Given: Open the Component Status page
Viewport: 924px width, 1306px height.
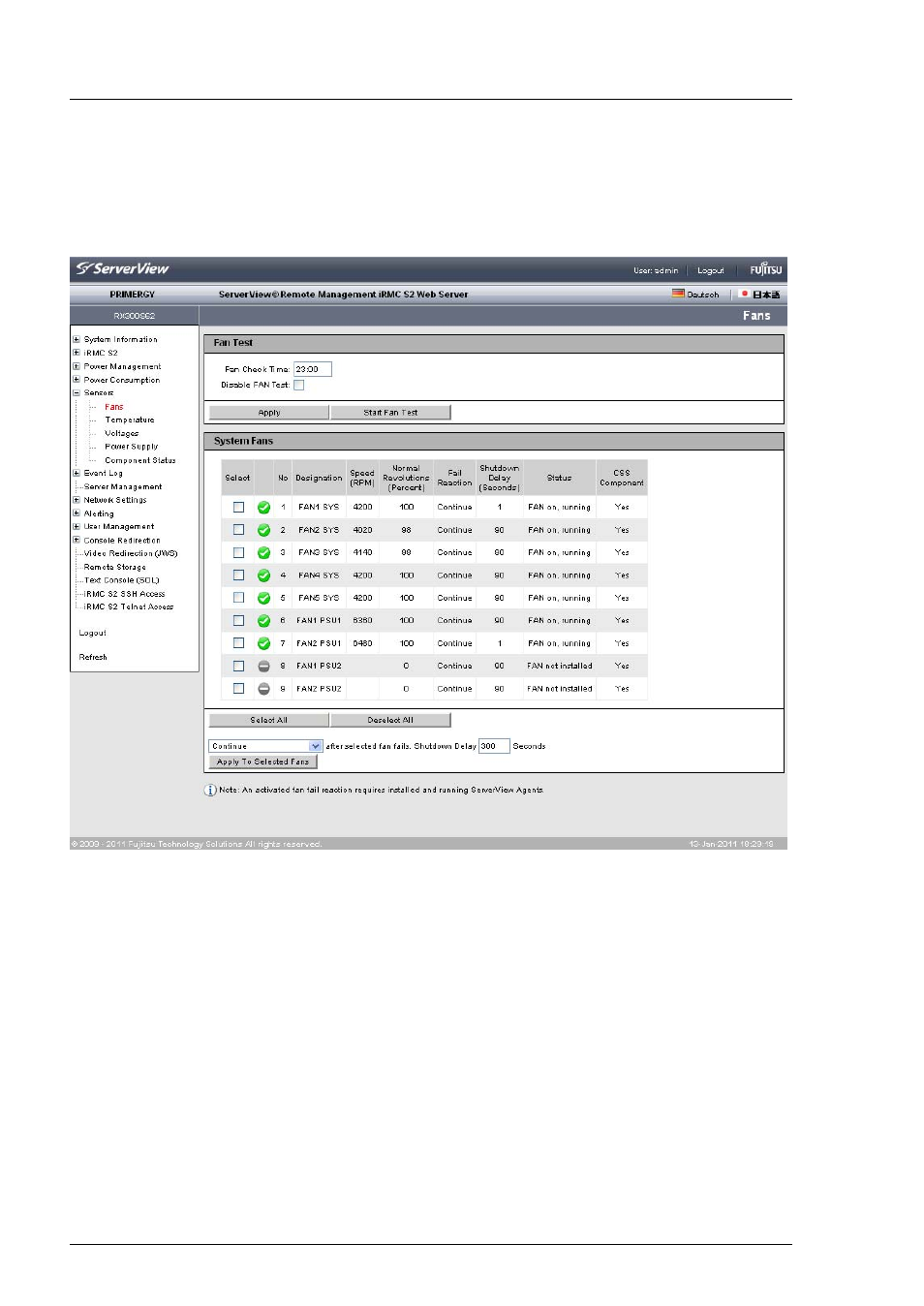Looking at the screenshot, I should click(x=140, y=460).
